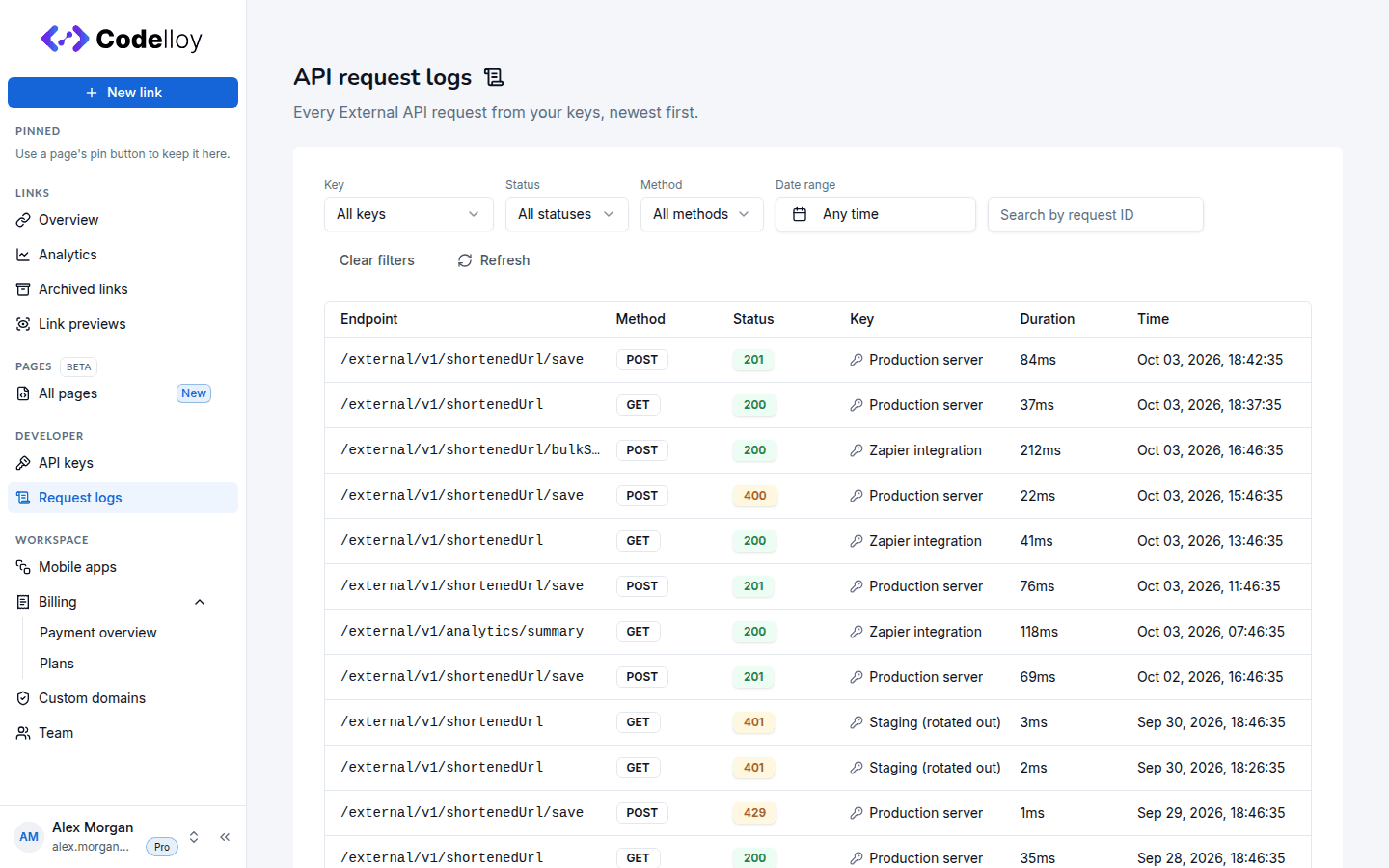Open Plans under Billing

(57, 664)
